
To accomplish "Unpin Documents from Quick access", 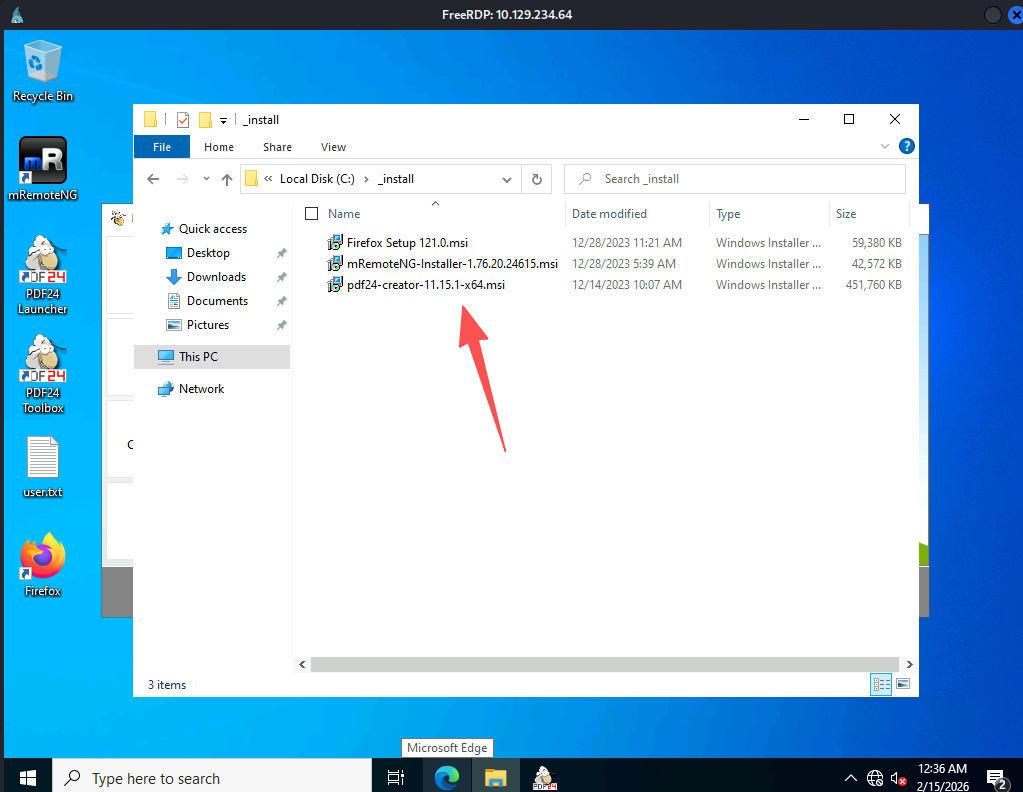I will (x=281, y=301).
